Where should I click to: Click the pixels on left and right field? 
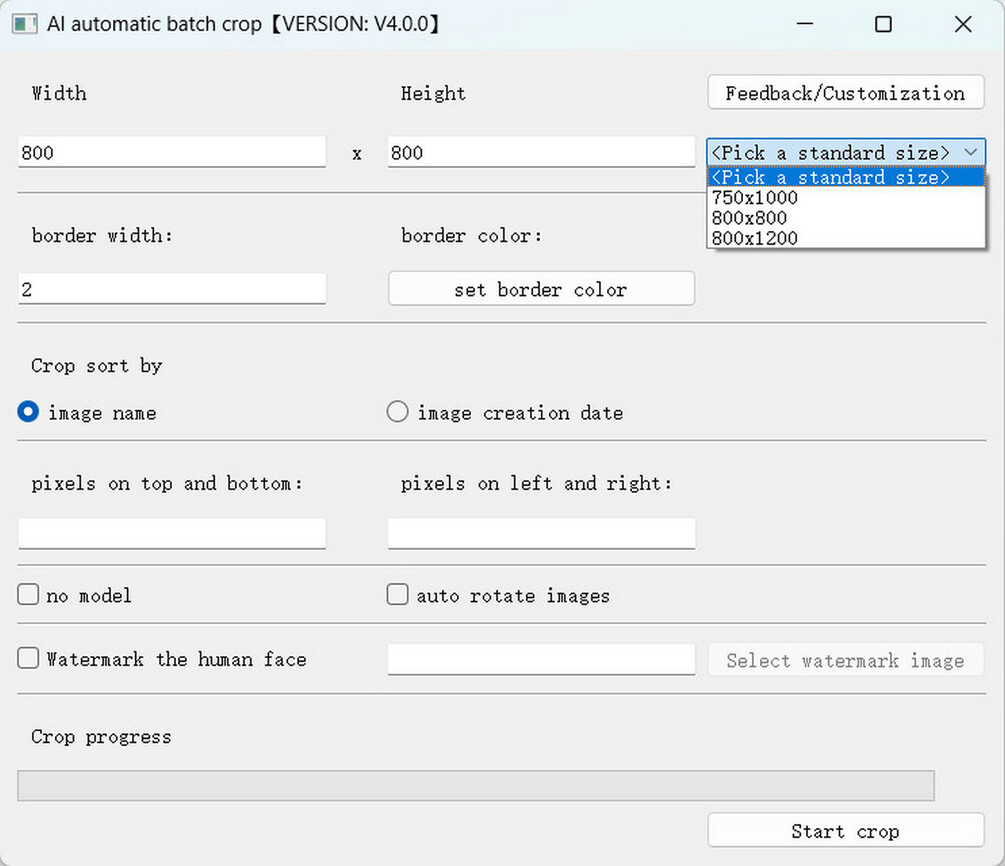tap(542, 533)
